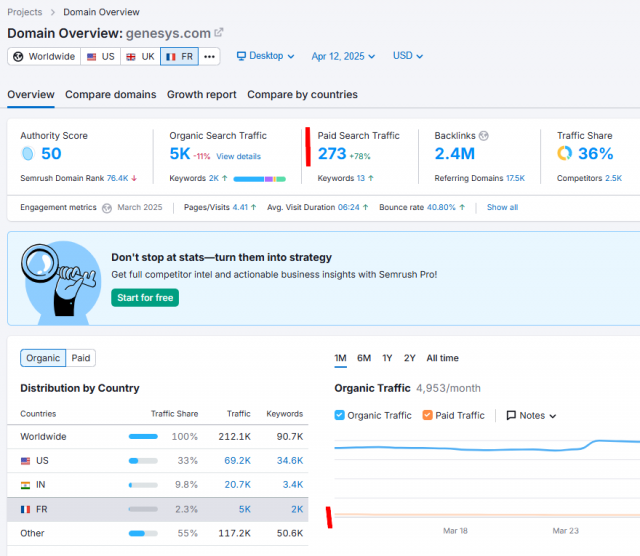640x556 pixels.
Task: Switch distribution view to Paid
Action: point(81,358)
